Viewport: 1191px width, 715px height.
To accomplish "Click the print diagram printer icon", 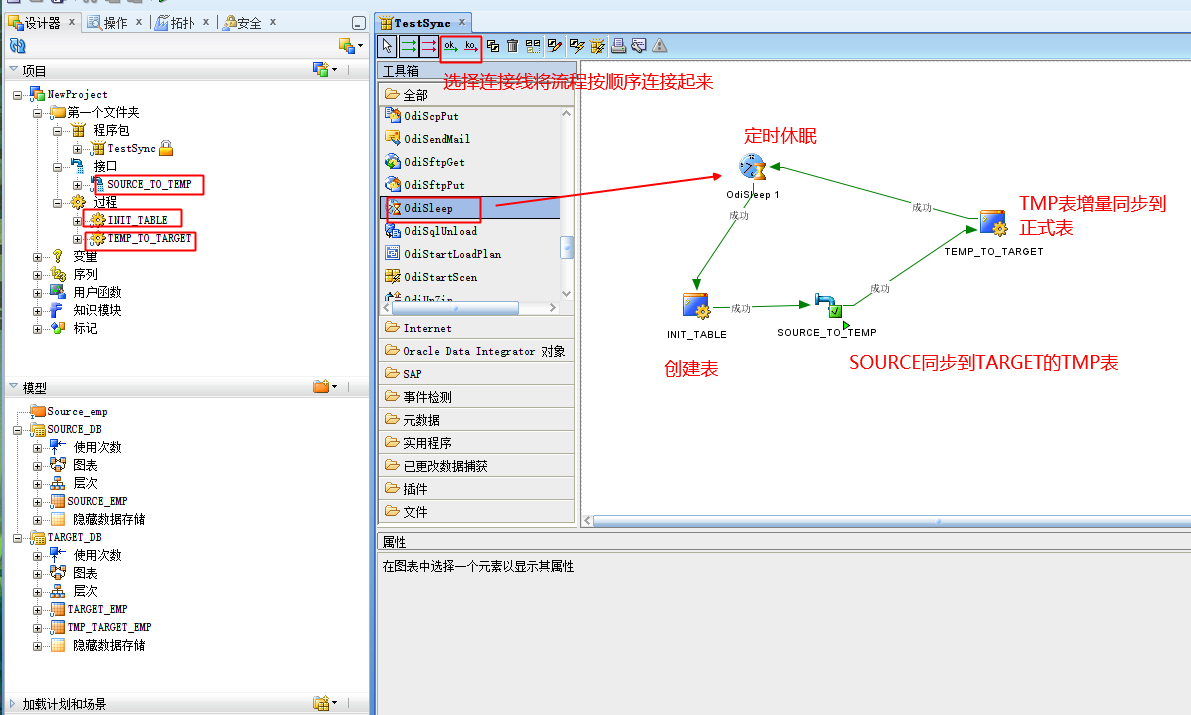I will point(619,46).
